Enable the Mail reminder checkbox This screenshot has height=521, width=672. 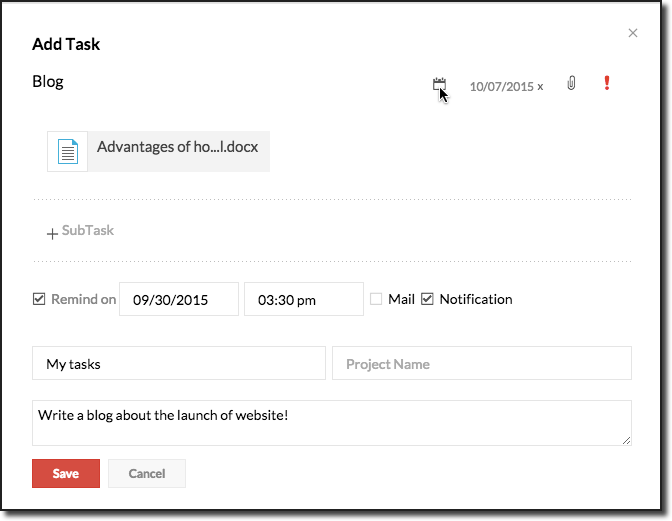pyautogui.click(x=376, y=299)
